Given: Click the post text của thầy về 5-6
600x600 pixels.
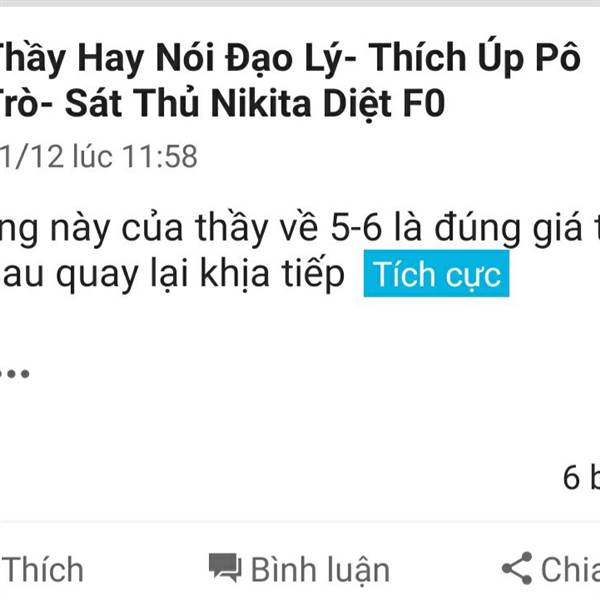Looking at the screenshot, I should (252, 228).
